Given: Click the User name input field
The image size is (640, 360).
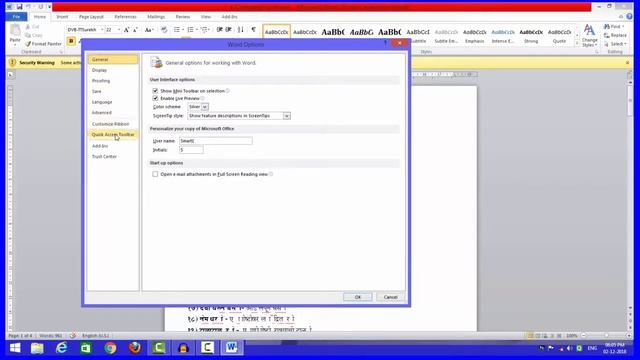Looking at the screenshot, I should tap(216, 141).
